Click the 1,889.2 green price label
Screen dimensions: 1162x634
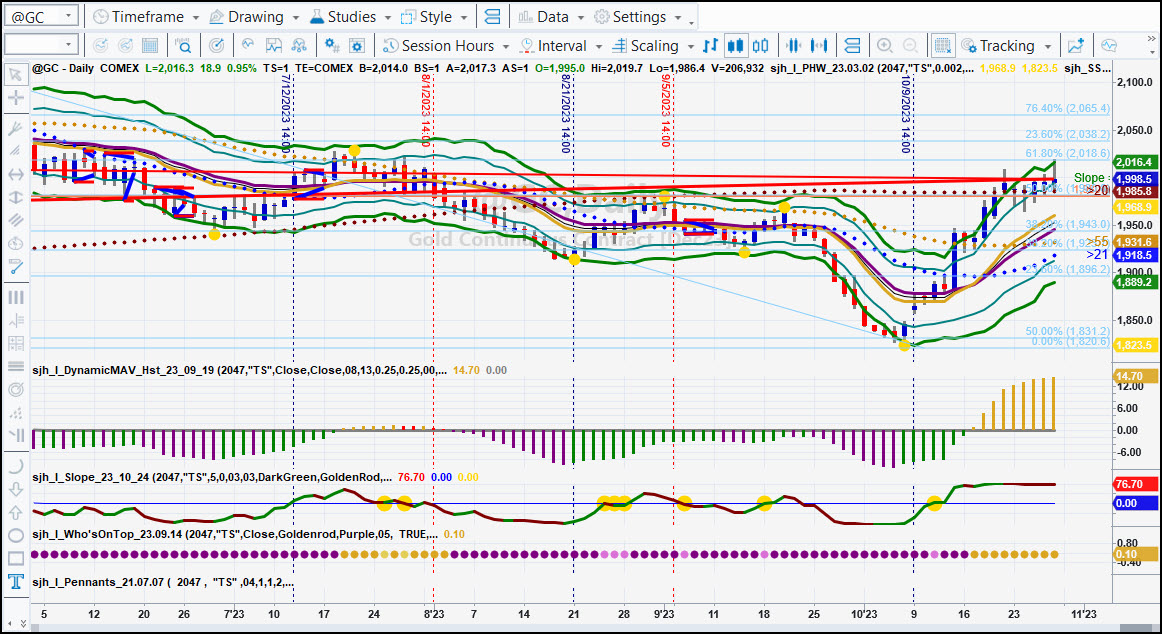click(x=1134, y=282)
